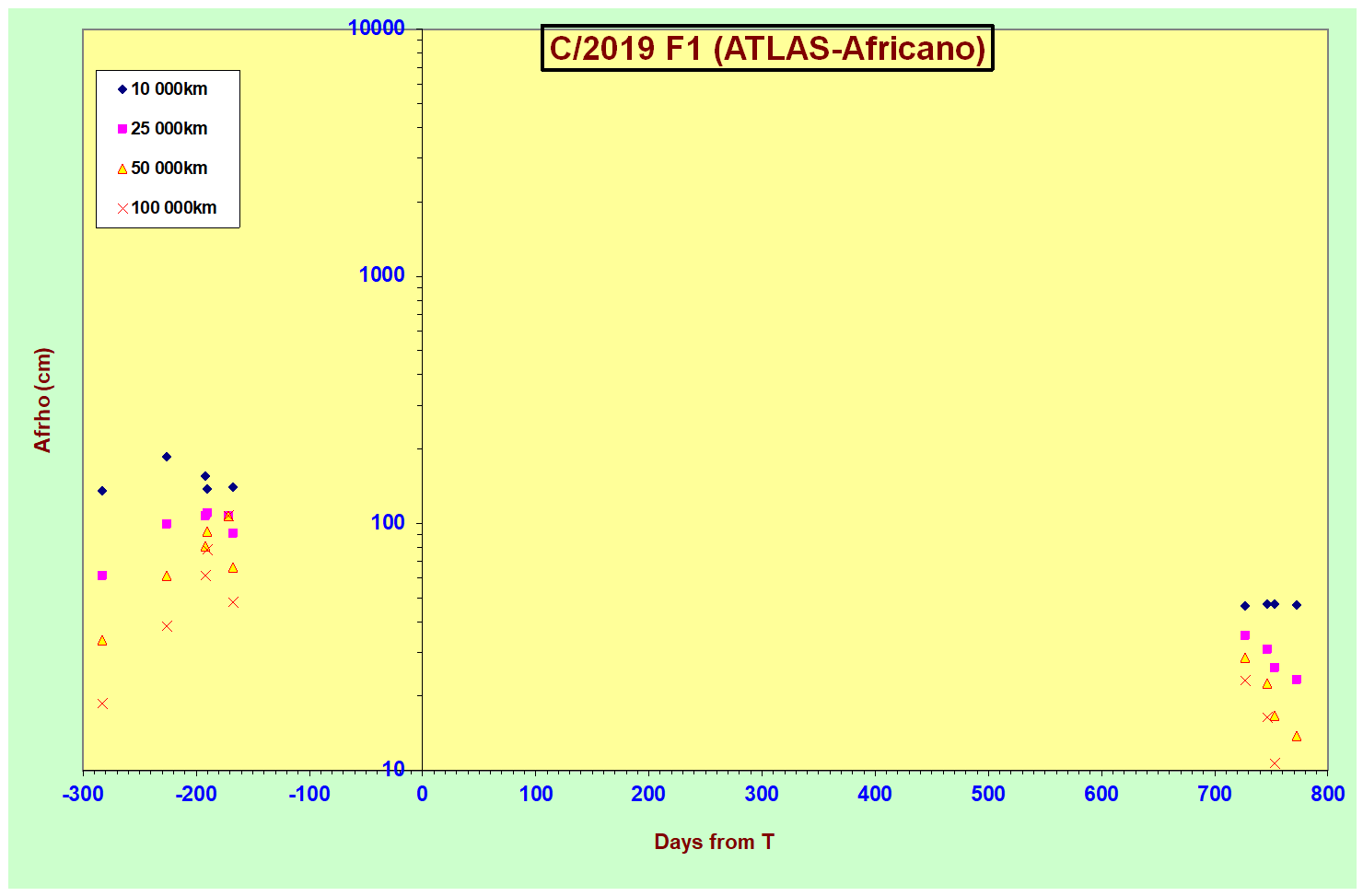This screenshot has width=1363, height=896.
Task: Click the 10 y-axis label
Action: pyautogui.click(x=393, y=769)
